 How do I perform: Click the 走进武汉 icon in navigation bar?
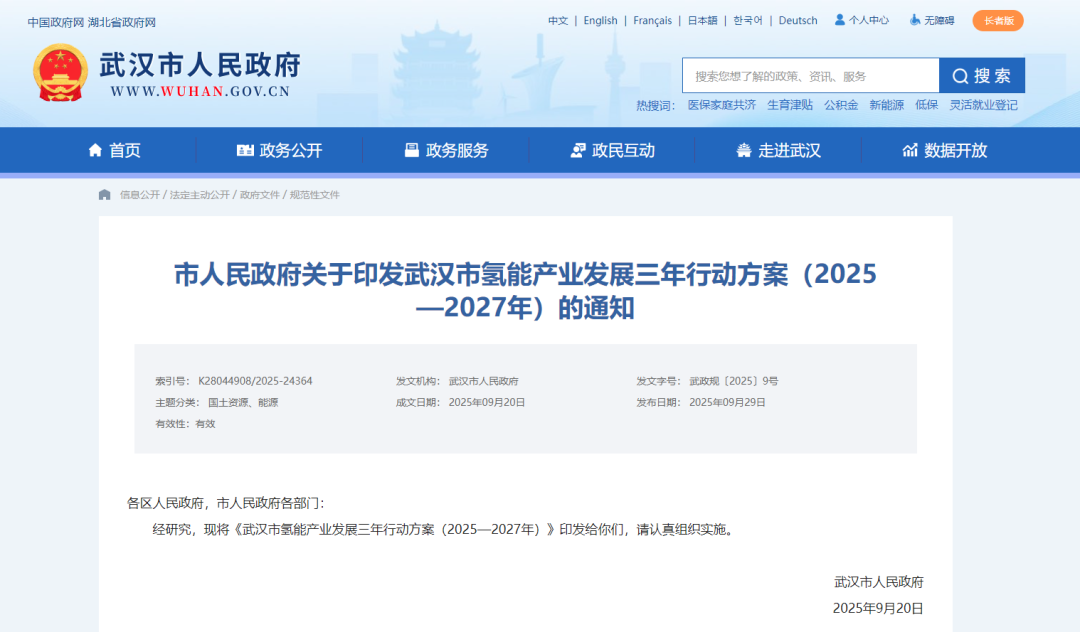click(x=742, y=149)
